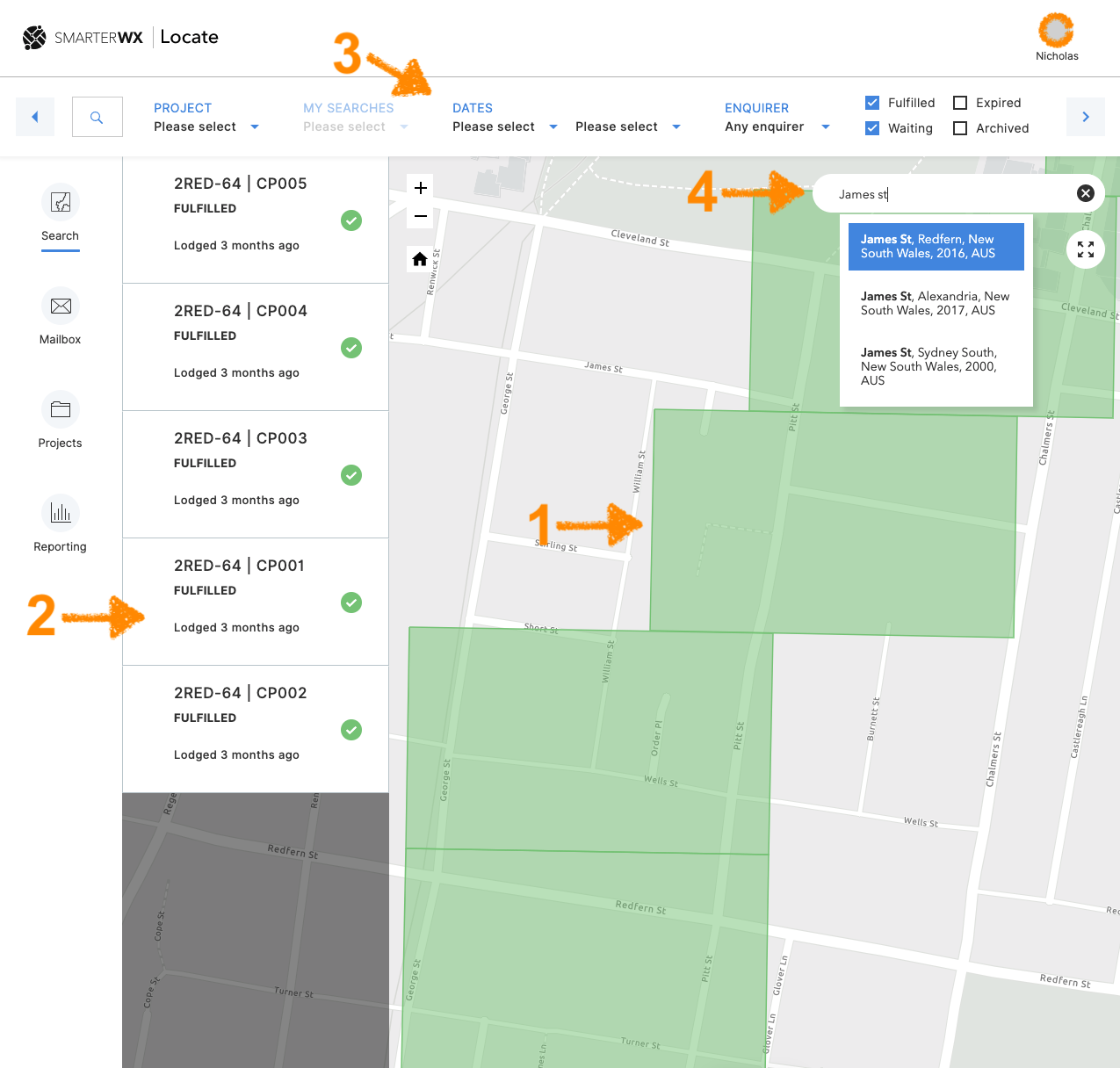Toggle fullscreen map view icon
The width and height of the screenshot is (1120, 1068).
click(1086, 249)
